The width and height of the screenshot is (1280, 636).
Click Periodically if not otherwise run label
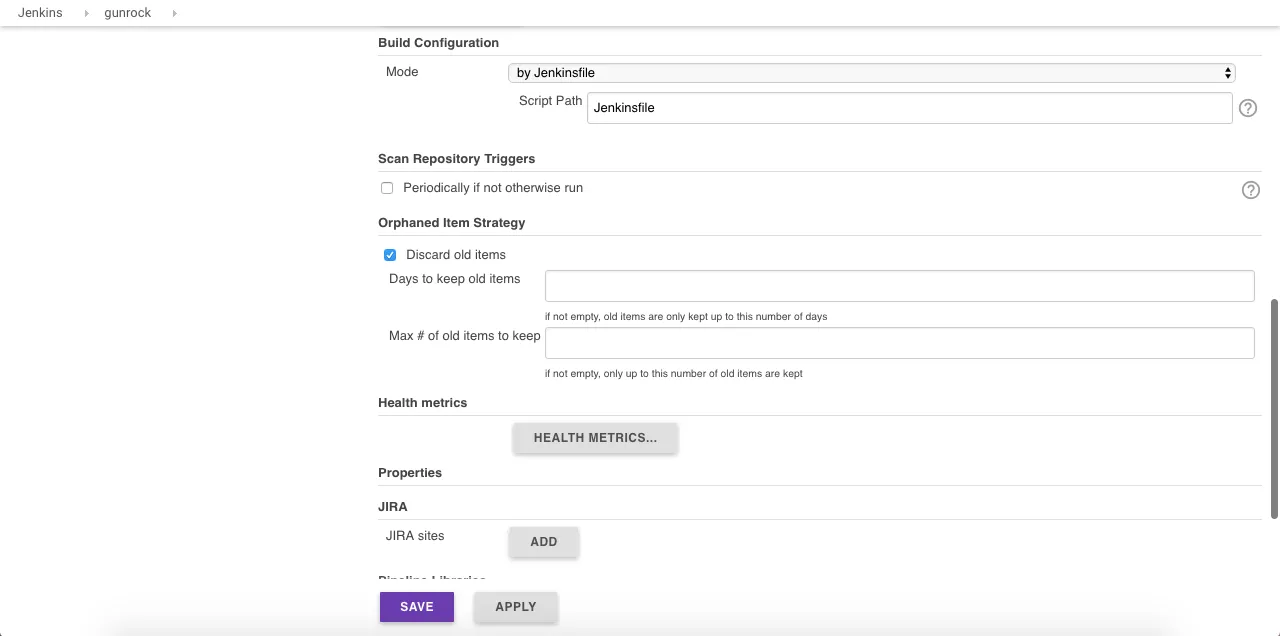coord(493,188)
